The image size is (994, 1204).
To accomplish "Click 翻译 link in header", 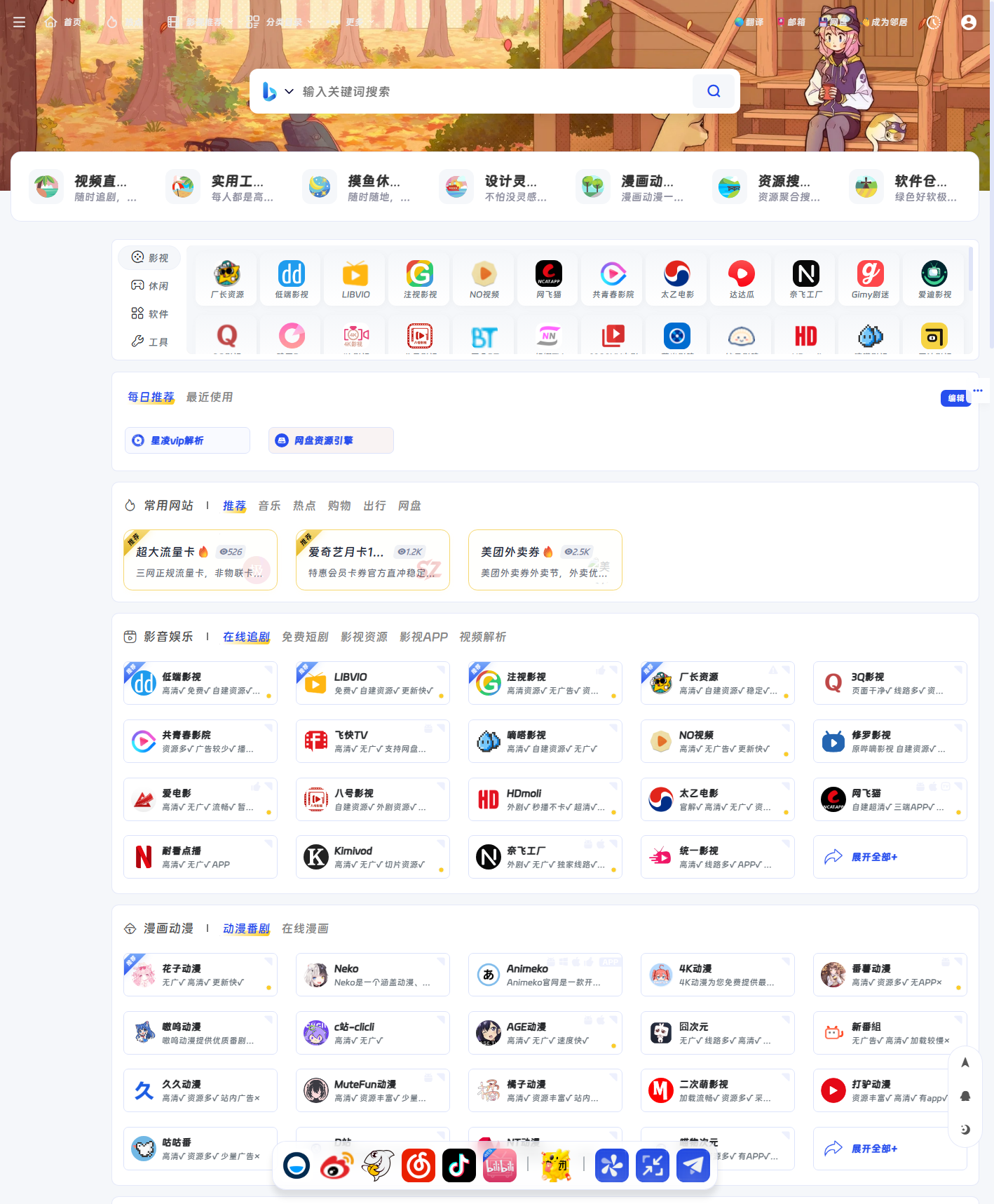I will tap(749, 22).
